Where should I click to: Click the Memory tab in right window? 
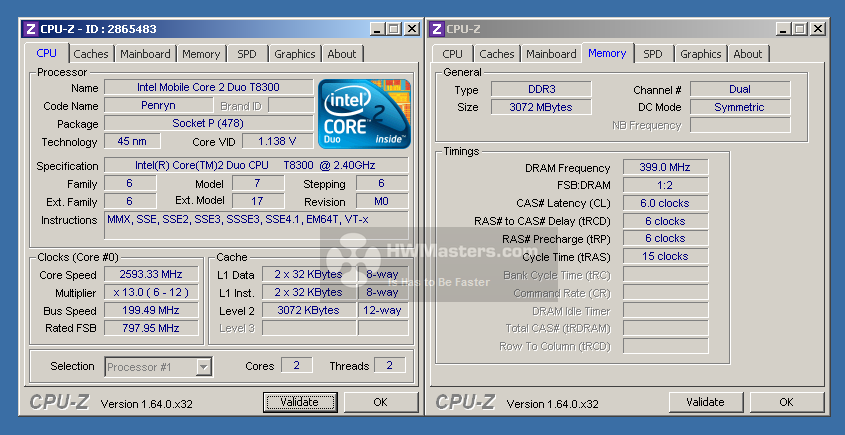coord(607,53)
